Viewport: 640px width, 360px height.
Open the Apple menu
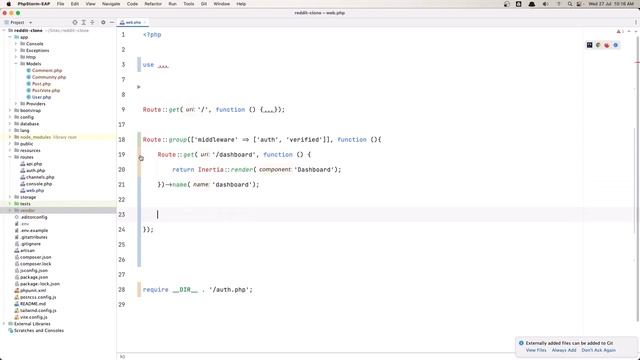9,4
